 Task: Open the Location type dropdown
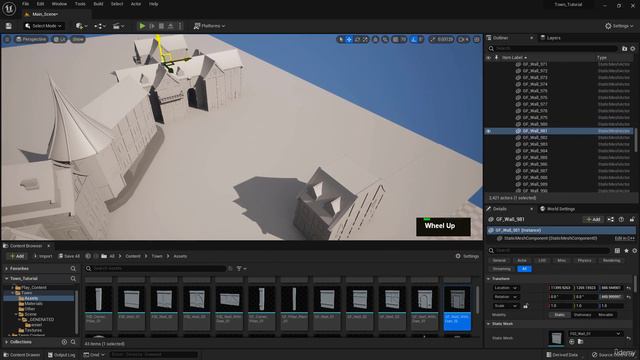506,288
